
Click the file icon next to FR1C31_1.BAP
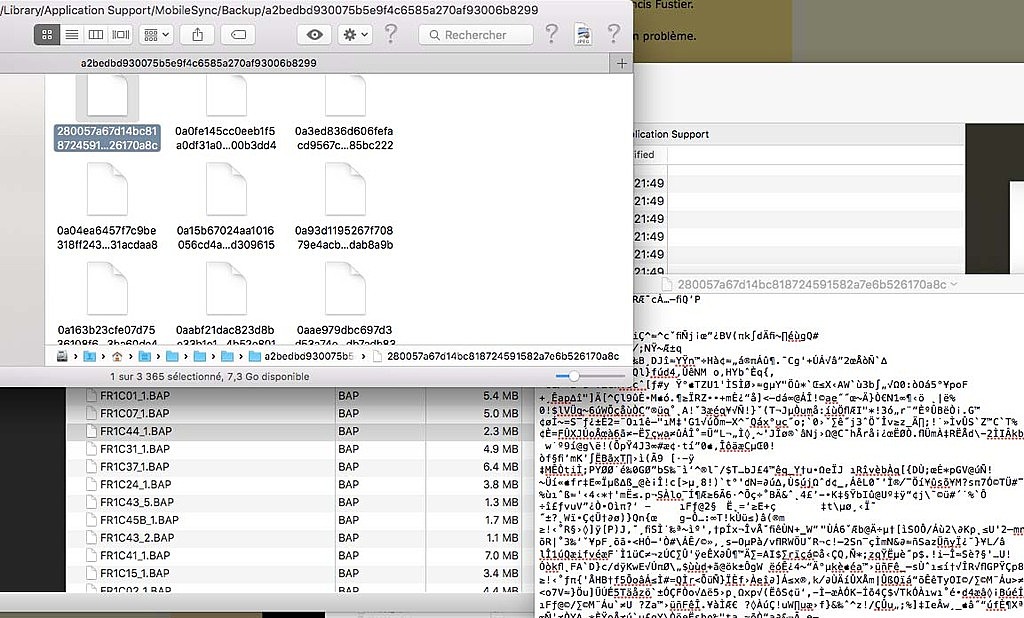(91, 449)
